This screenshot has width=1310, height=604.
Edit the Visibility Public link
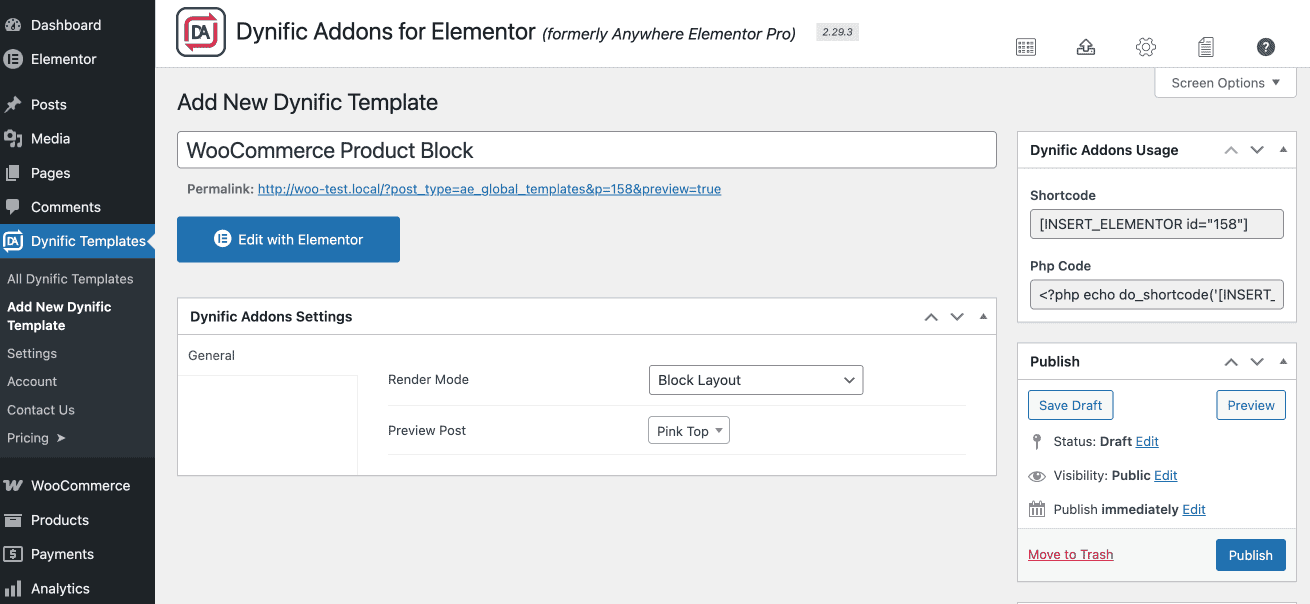pos(1166,476)
